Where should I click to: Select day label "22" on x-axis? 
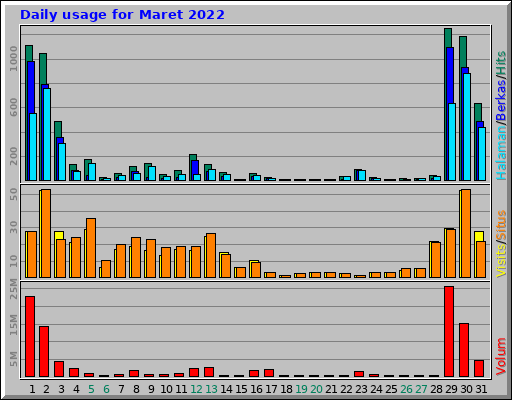(x=346, y=389)
